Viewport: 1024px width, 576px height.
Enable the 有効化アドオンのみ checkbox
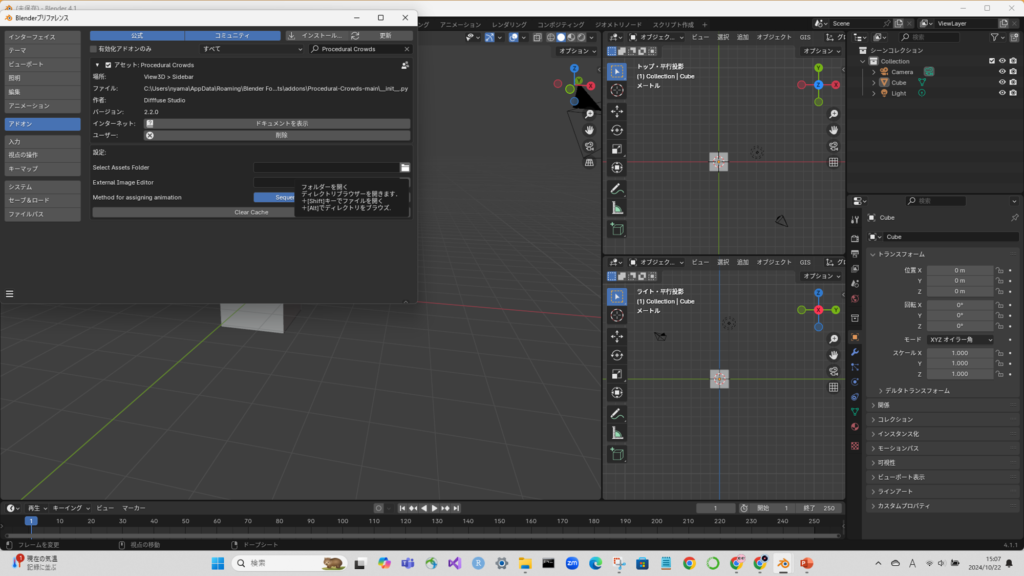[x=94, y=48]
